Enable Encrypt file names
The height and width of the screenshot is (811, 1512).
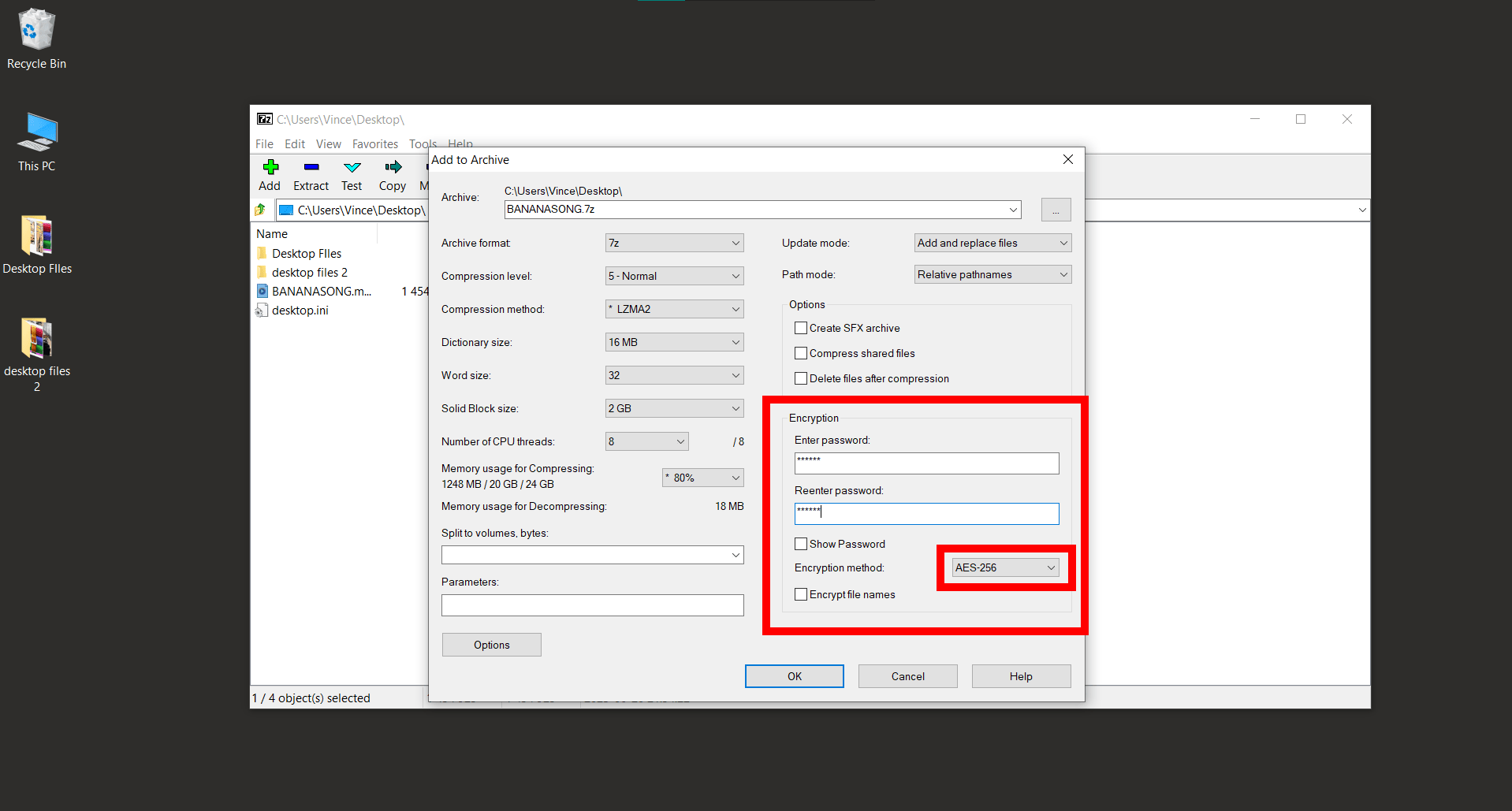[x=801, y=594]
